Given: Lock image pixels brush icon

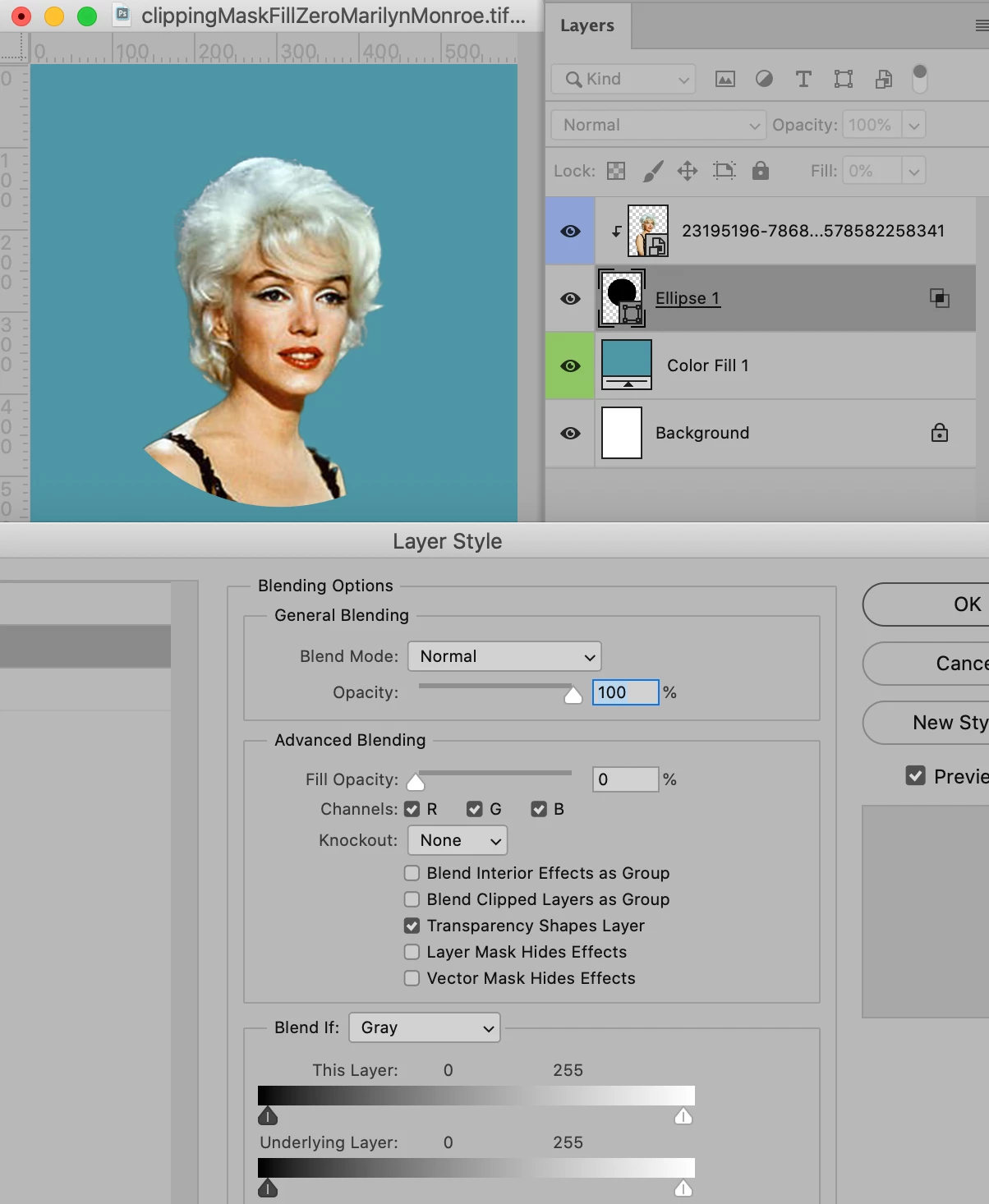Looking at the screenshot, I should 653,171.
